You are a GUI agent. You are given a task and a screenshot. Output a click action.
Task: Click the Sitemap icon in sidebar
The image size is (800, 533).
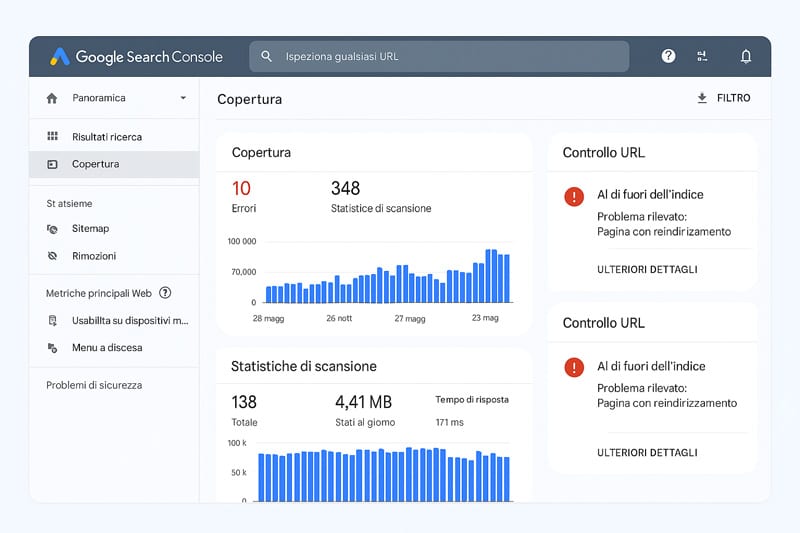pyautogui.click(x=52, y=229)
